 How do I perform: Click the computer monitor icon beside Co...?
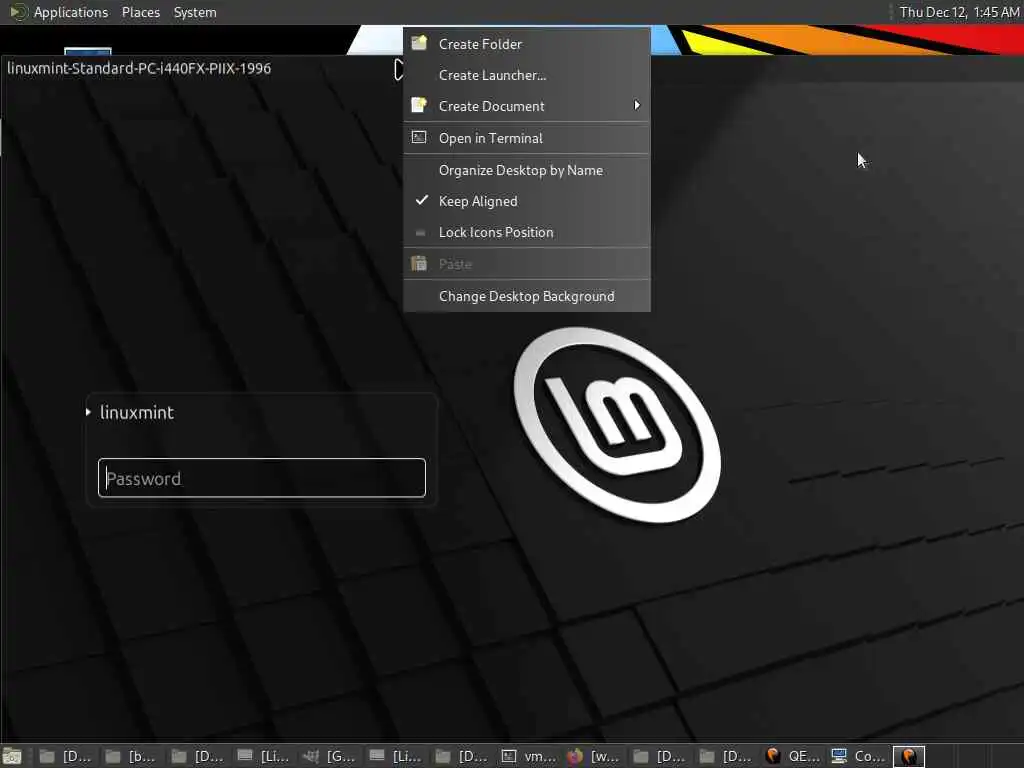coord(839,757)
